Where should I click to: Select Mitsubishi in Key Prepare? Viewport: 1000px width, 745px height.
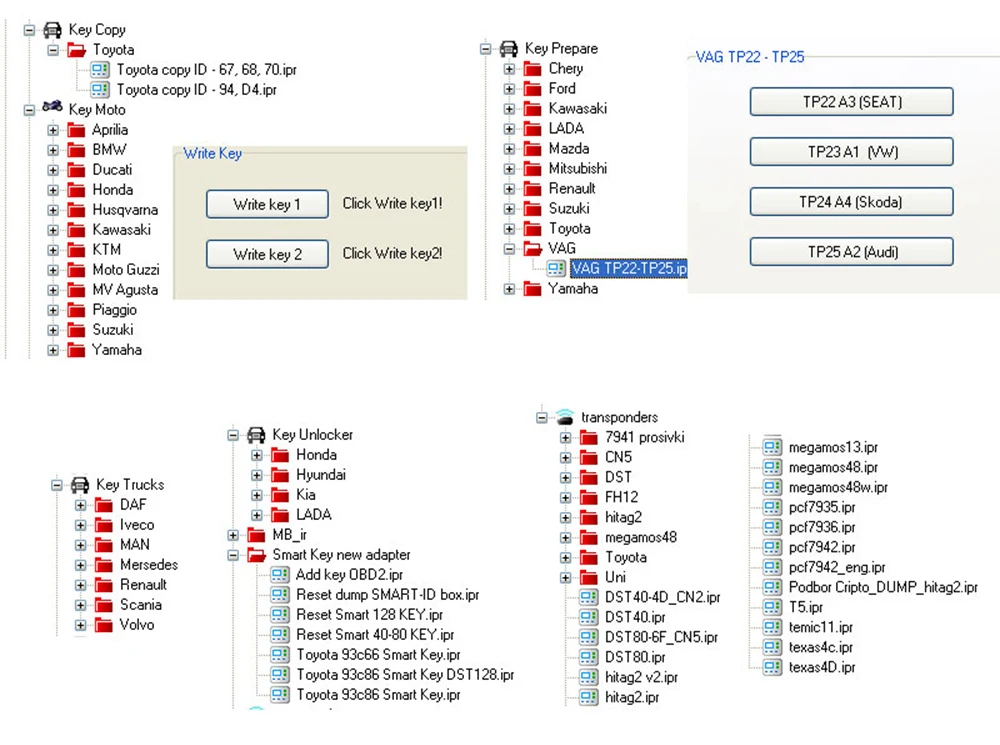(578, 168)
